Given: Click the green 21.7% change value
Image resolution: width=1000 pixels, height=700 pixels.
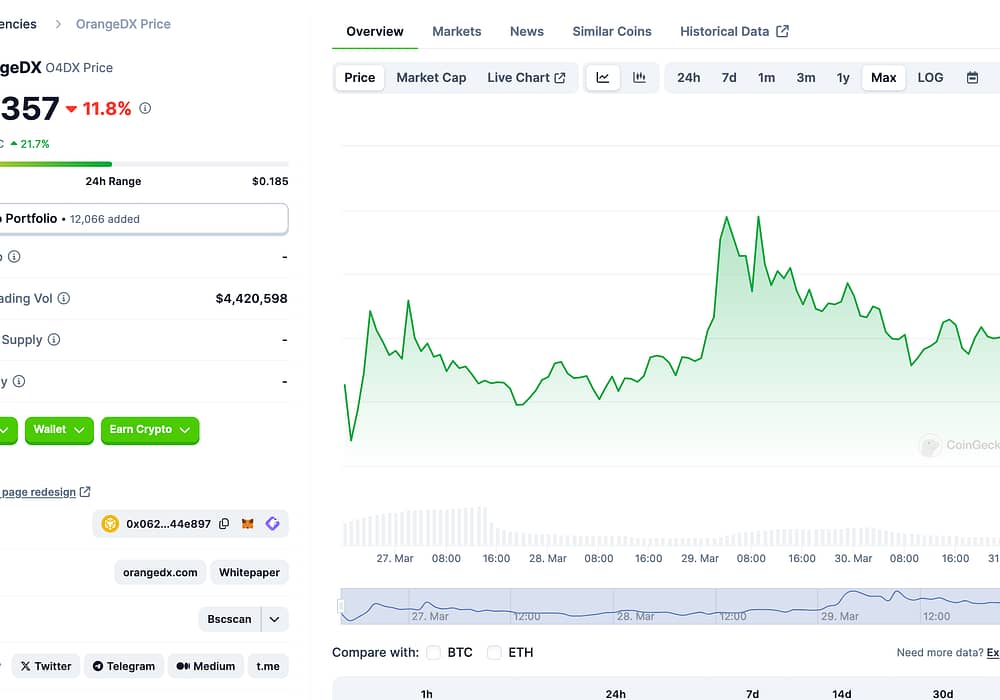Looking at the screenshot, I should click(30, 144).
